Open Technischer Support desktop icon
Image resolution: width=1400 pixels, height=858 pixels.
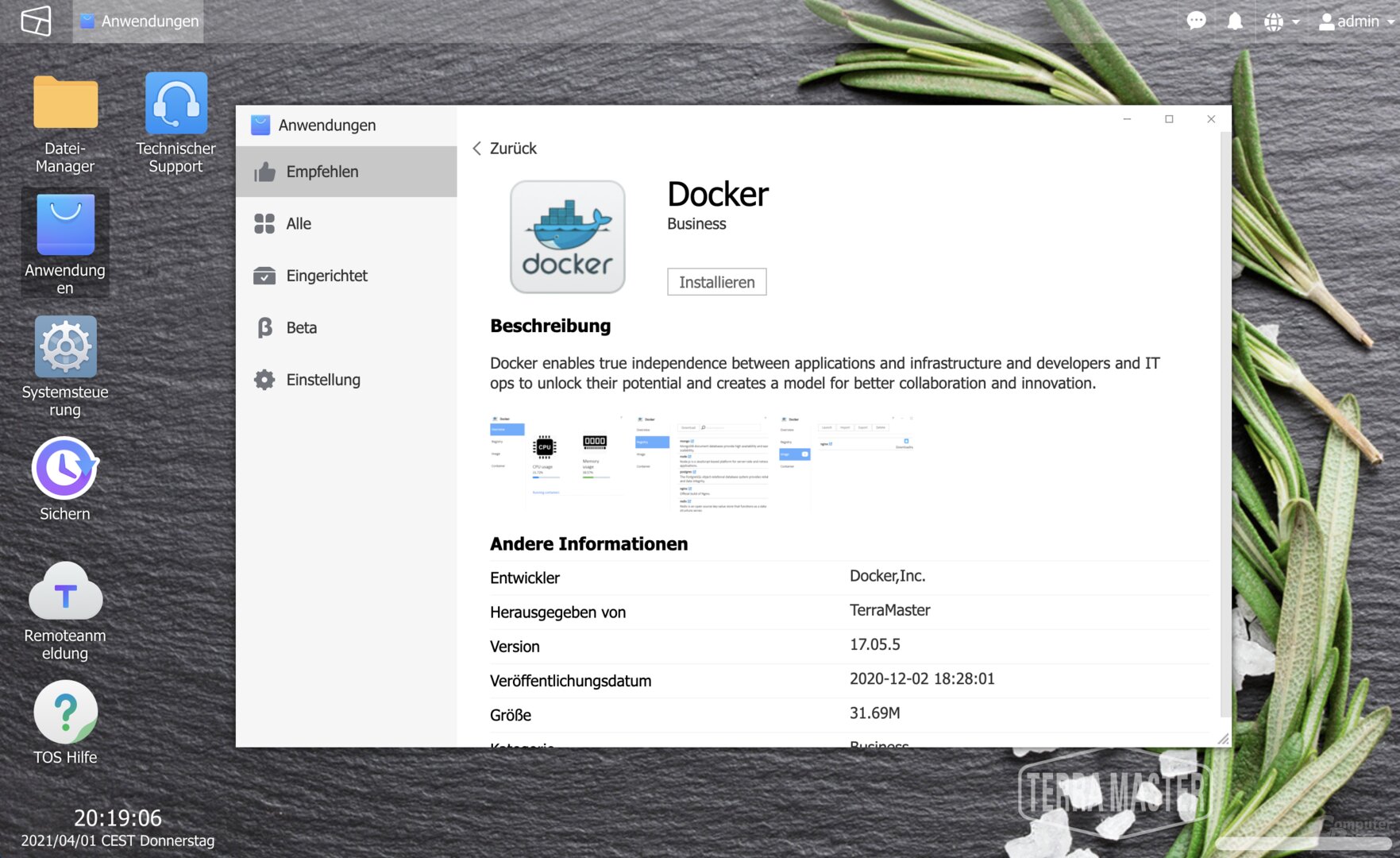click(x=175, y=124)
